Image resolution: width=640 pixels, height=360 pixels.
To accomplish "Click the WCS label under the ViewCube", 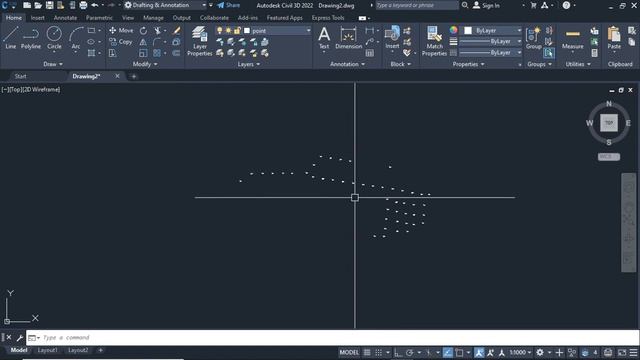I will coord(609,157).
